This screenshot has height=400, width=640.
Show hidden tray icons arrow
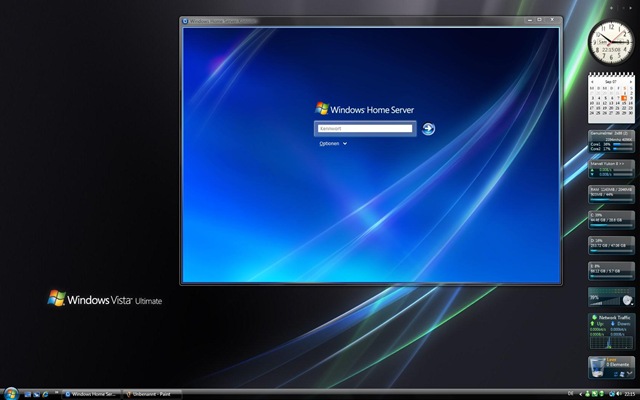(x=580, y=394)
